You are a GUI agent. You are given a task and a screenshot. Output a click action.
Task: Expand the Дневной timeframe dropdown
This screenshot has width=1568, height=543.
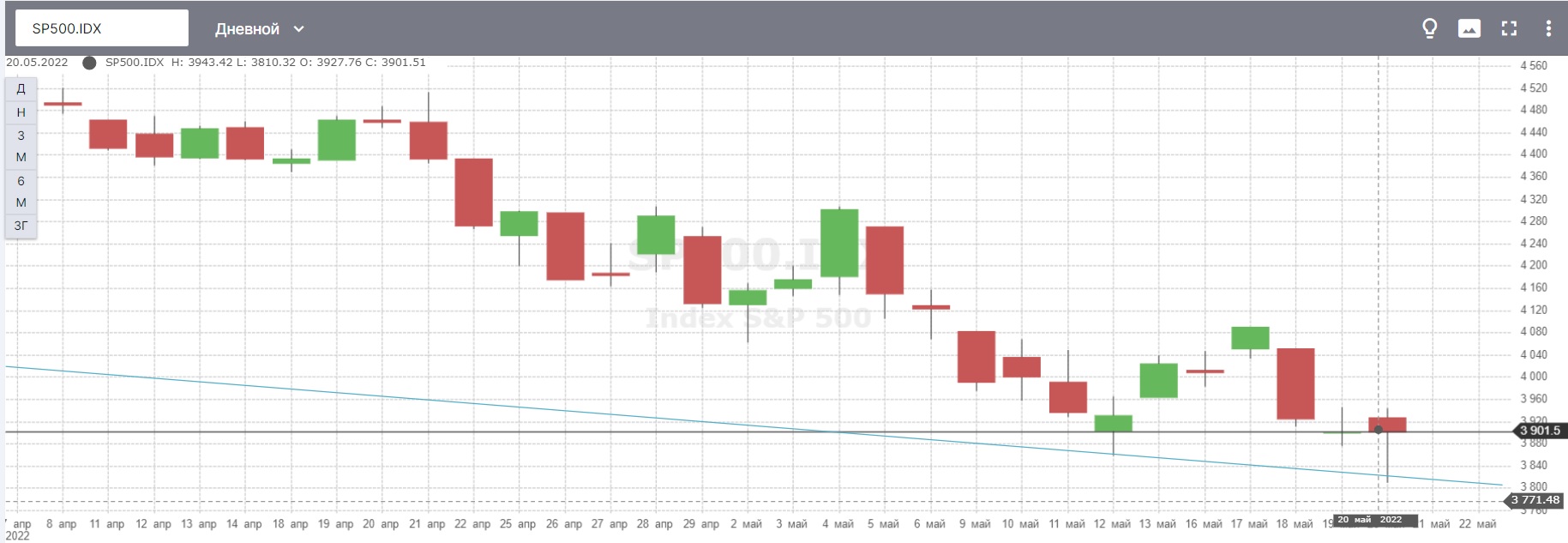259,29
